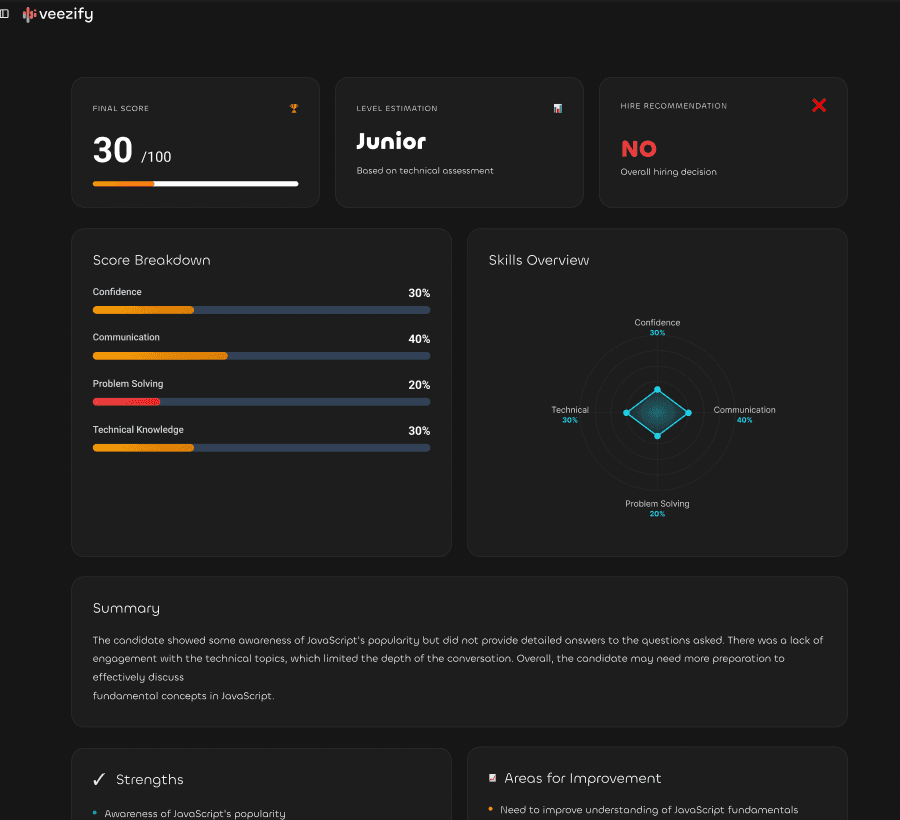Click the diamond shape in the radar chart

[657, 412]
